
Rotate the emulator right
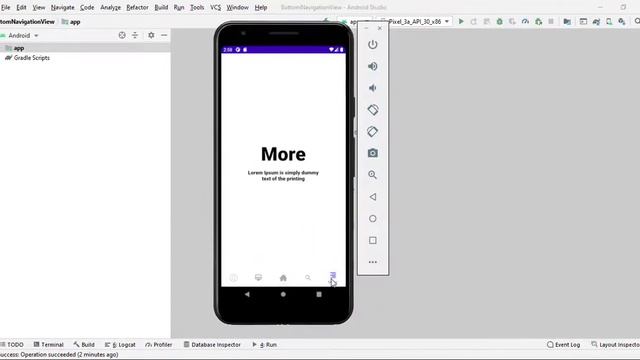coord(373,131)
